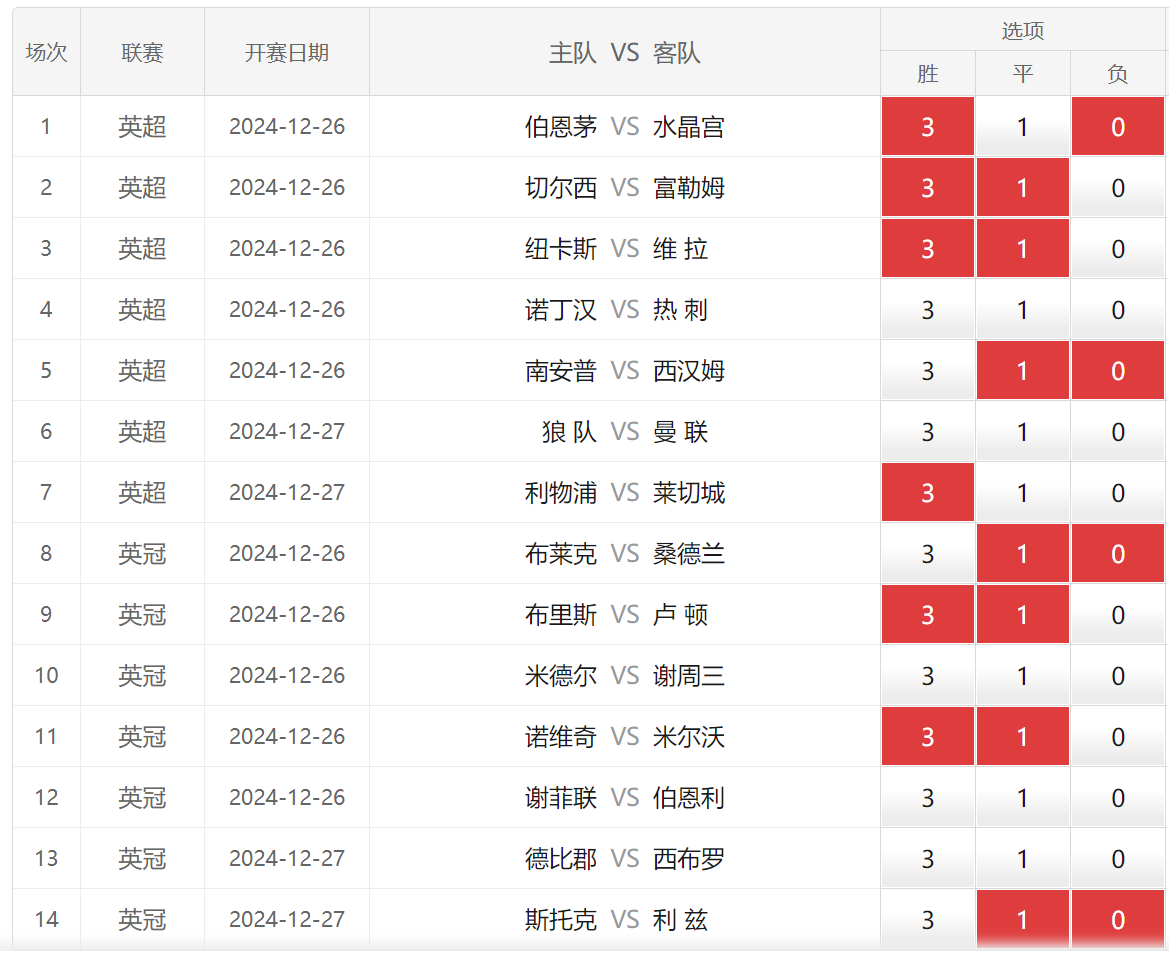Screen dimensions: 1169x955
Task: Toggle draw option 1 for 南安普 vs 西汉姆
Action: [1023, 371]
